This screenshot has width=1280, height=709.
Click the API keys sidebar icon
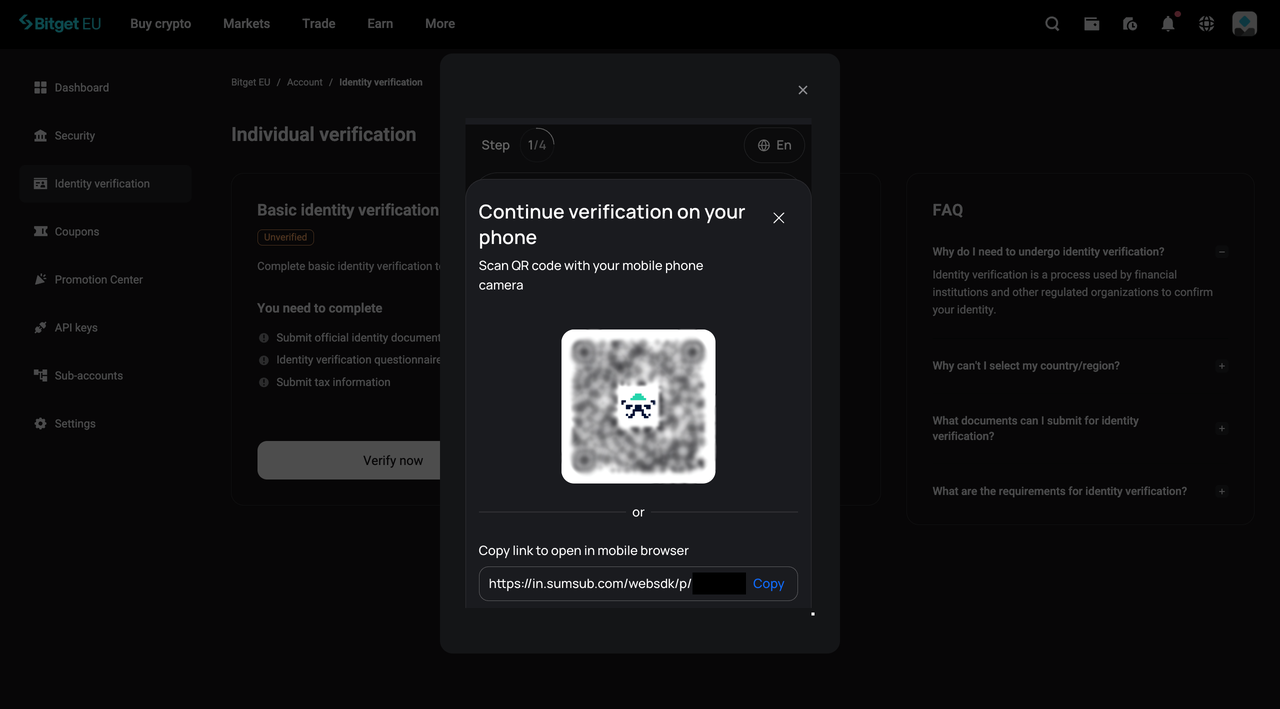(x=40, y=328)
